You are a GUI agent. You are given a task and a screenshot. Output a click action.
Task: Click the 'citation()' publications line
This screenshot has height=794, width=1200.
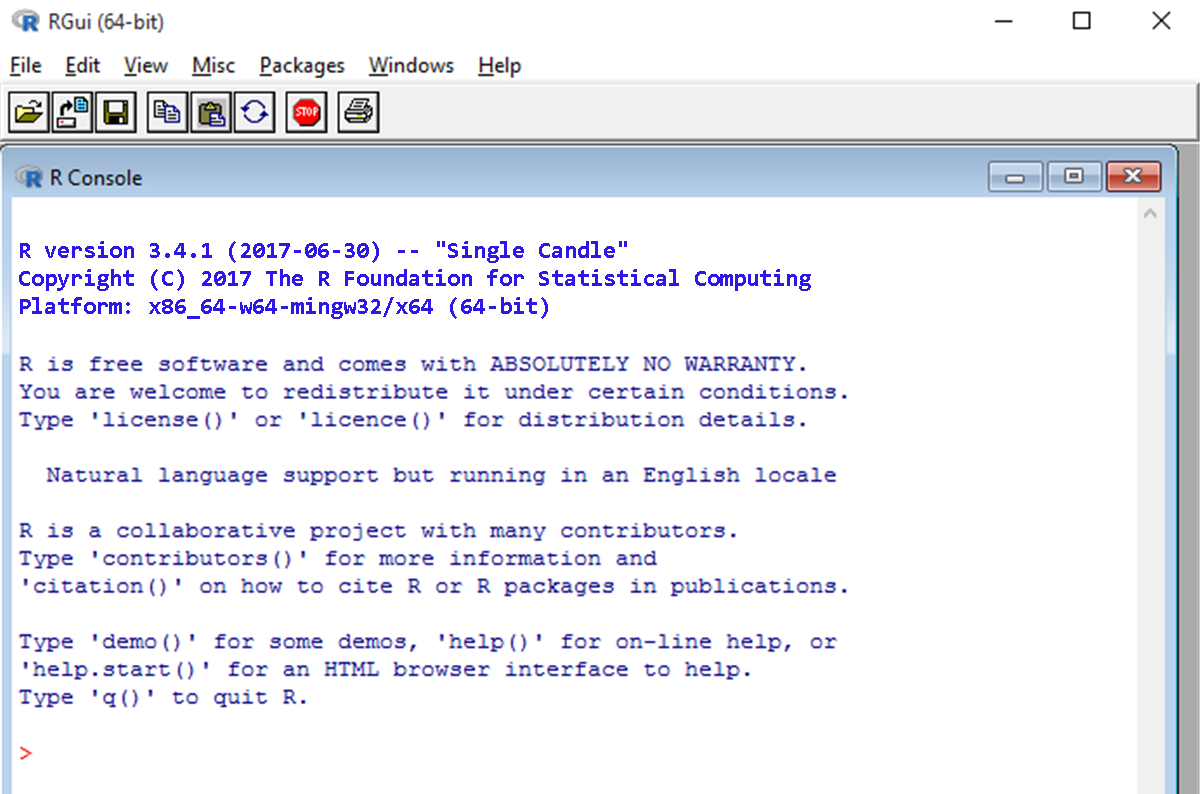point(434,586)
